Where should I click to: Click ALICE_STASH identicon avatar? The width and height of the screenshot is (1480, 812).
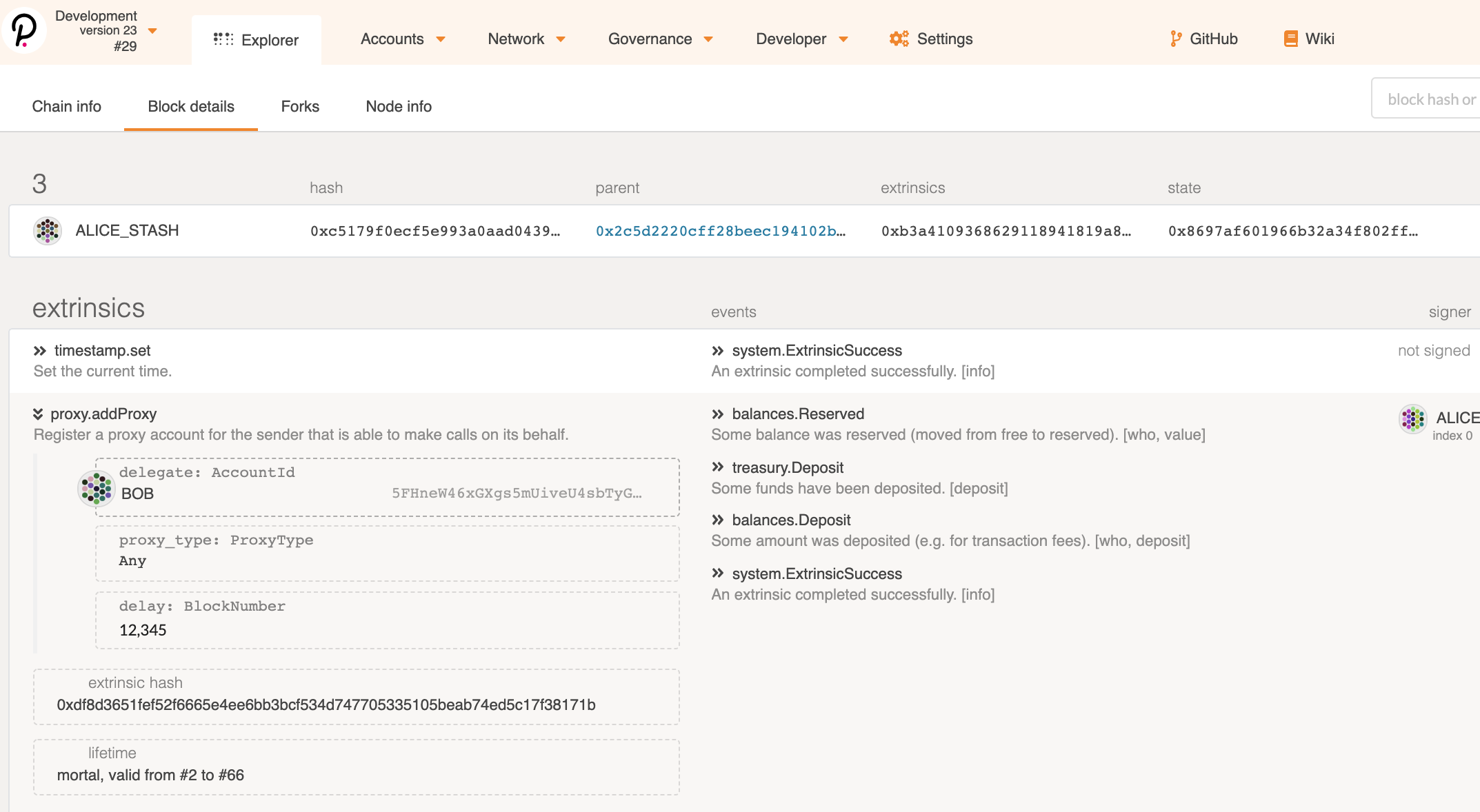(x=48, y=231)
